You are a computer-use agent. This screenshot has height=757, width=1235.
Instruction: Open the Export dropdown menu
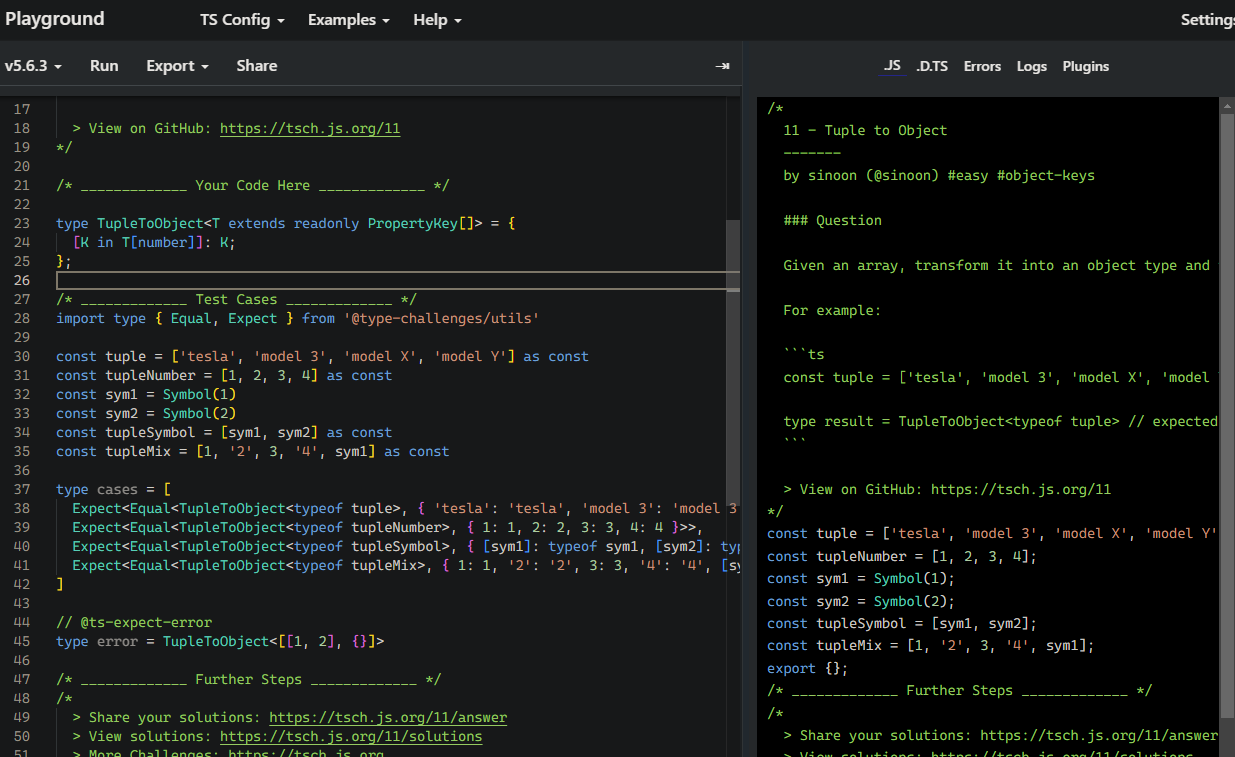pos(177,66)
